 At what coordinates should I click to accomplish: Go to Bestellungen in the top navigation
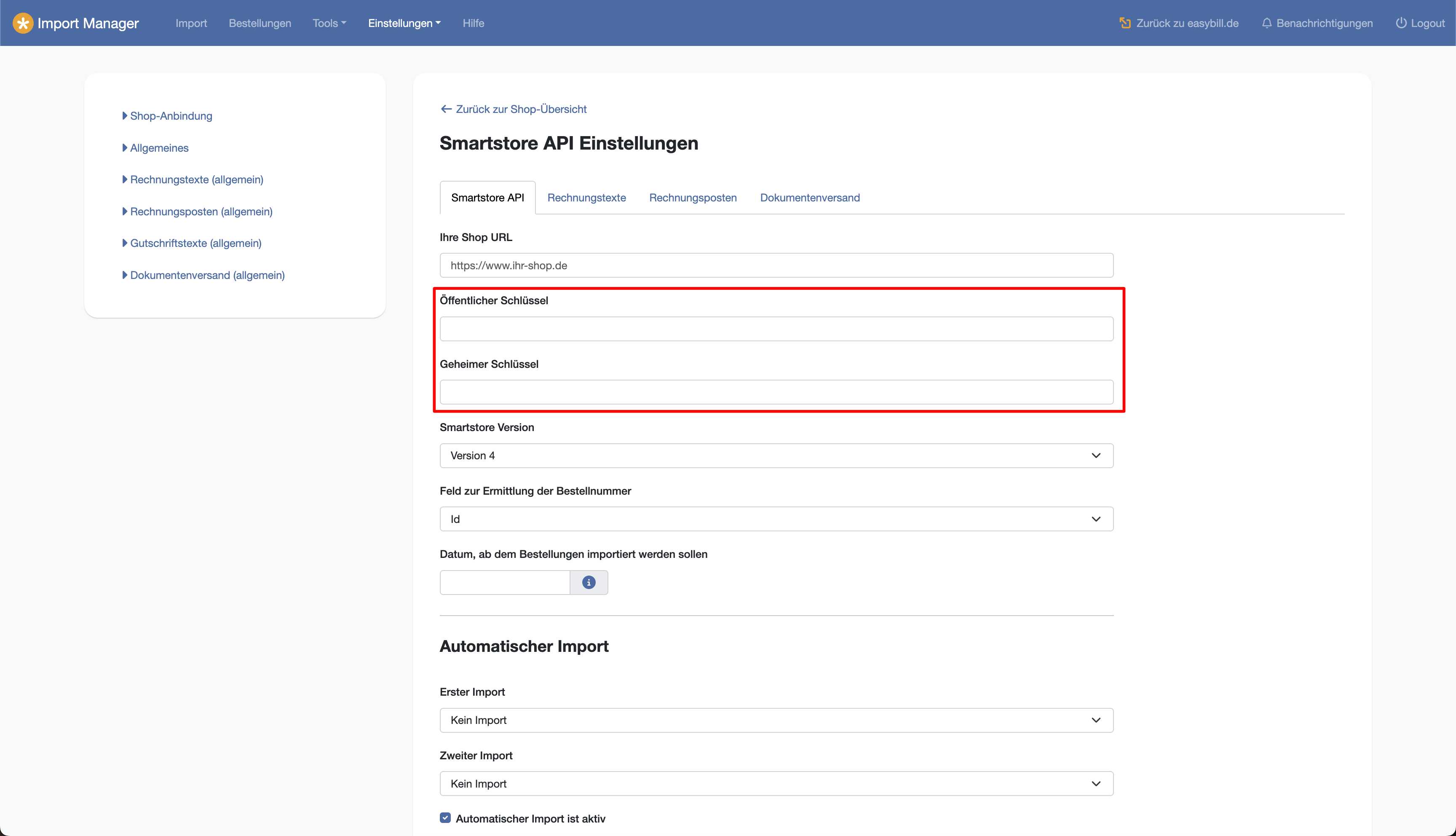tap(260, 23)
